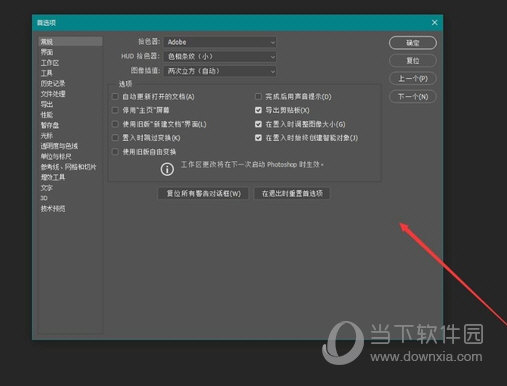Enable 完成后用声音提示(D)
The width and height of the screenshot is (507, 386).
click(x=258, y=96)
